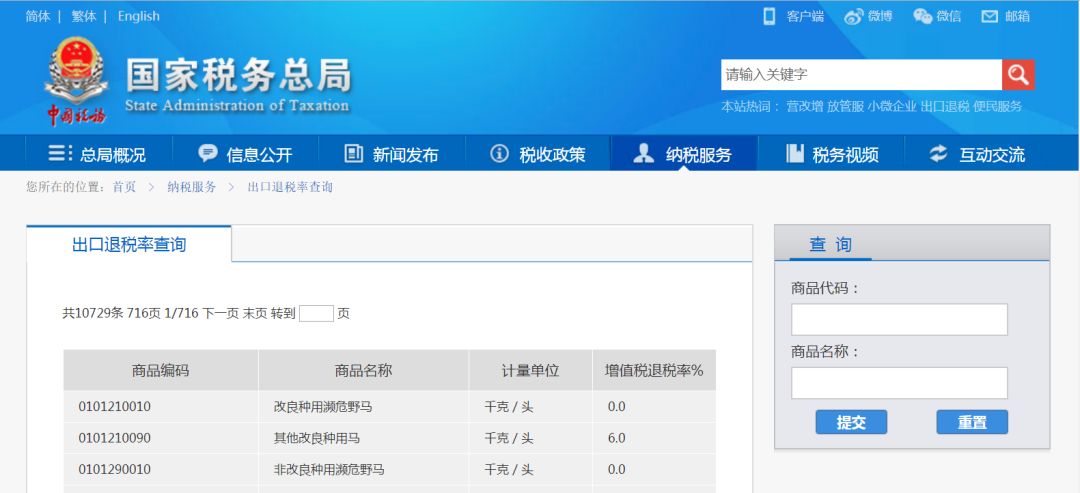Click the 信息公开 speech bubble icon
1080x493 pixels.
[x=207, y=153]
